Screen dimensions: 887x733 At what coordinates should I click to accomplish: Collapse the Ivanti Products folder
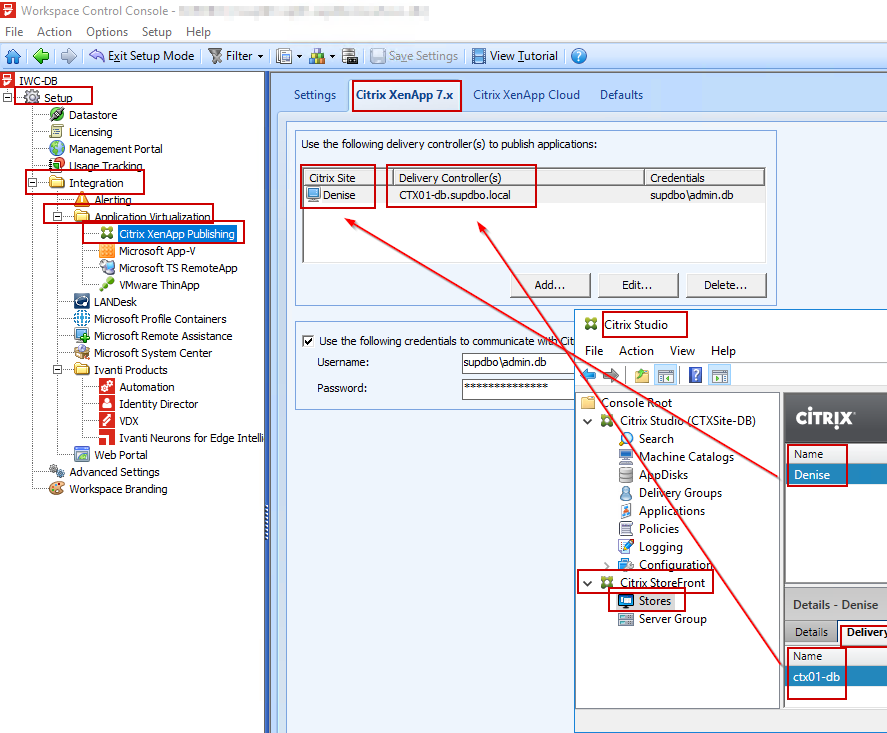tap(60, 369)
